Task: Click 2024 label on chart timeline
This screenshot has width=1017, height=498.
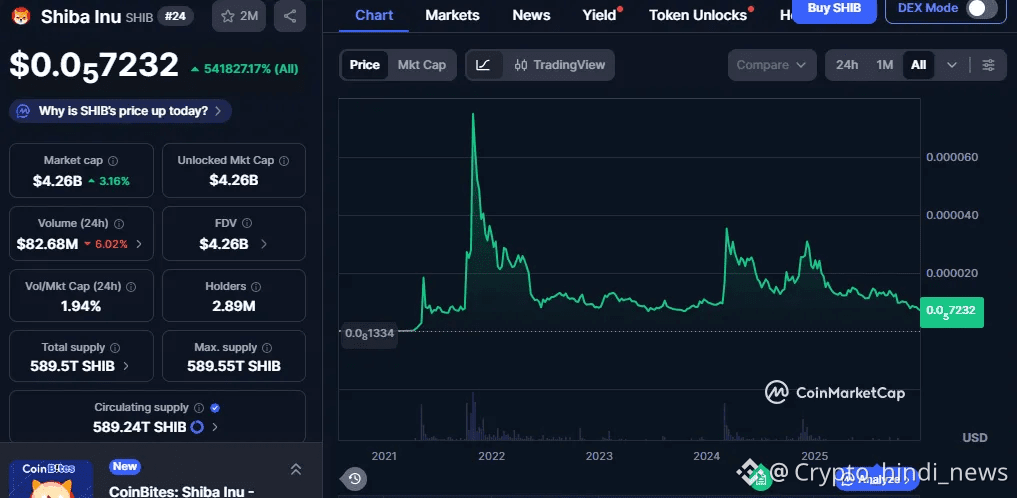Action: tap(706, 456)
